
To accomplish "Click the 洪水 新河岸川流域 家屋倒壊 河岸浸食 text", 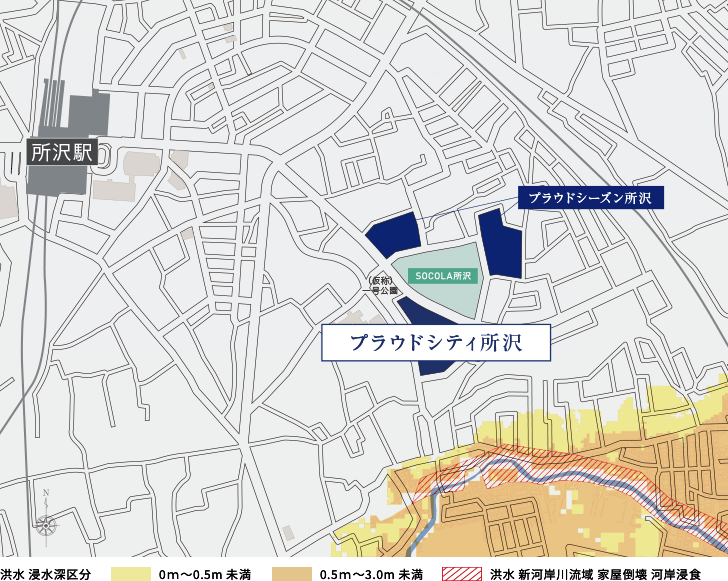I will point(595,574).
